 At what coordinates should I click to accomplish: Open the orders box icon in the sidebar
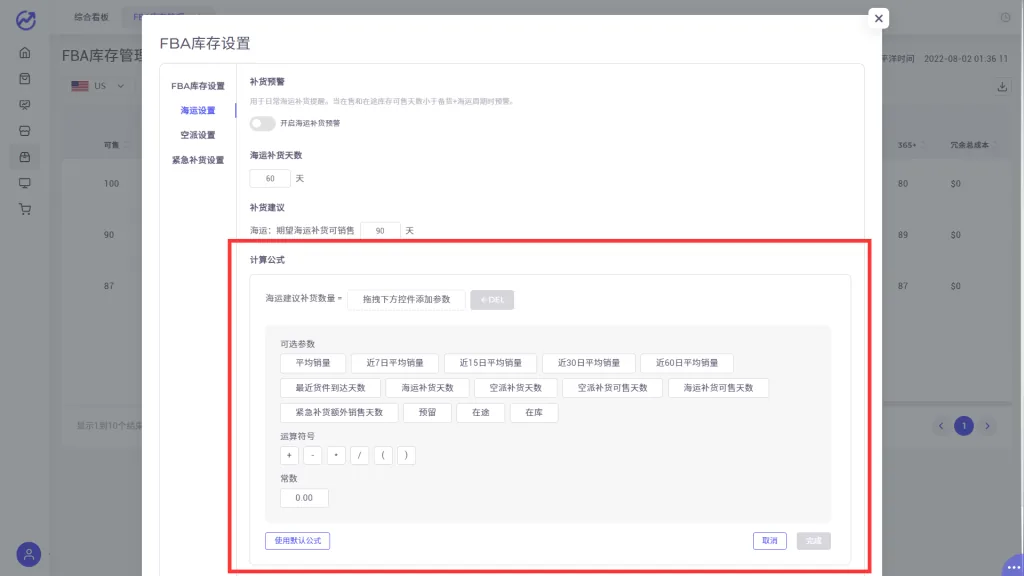pos(25,78)
